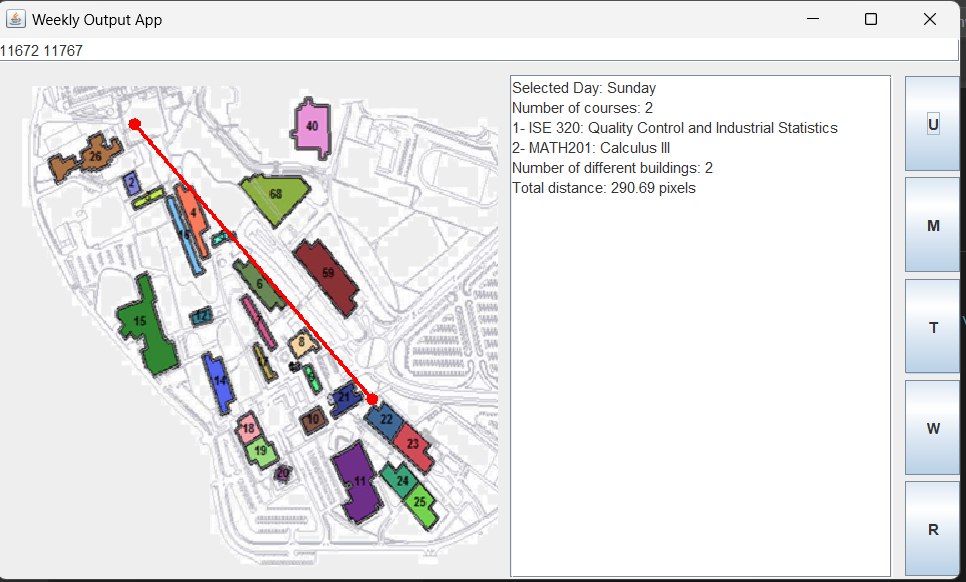Image resolution: width=966 pixels, height=582 pixels.
Task: Maximize the Weekly Output App window
Action: pyautogui.click(x=871, y=19)
